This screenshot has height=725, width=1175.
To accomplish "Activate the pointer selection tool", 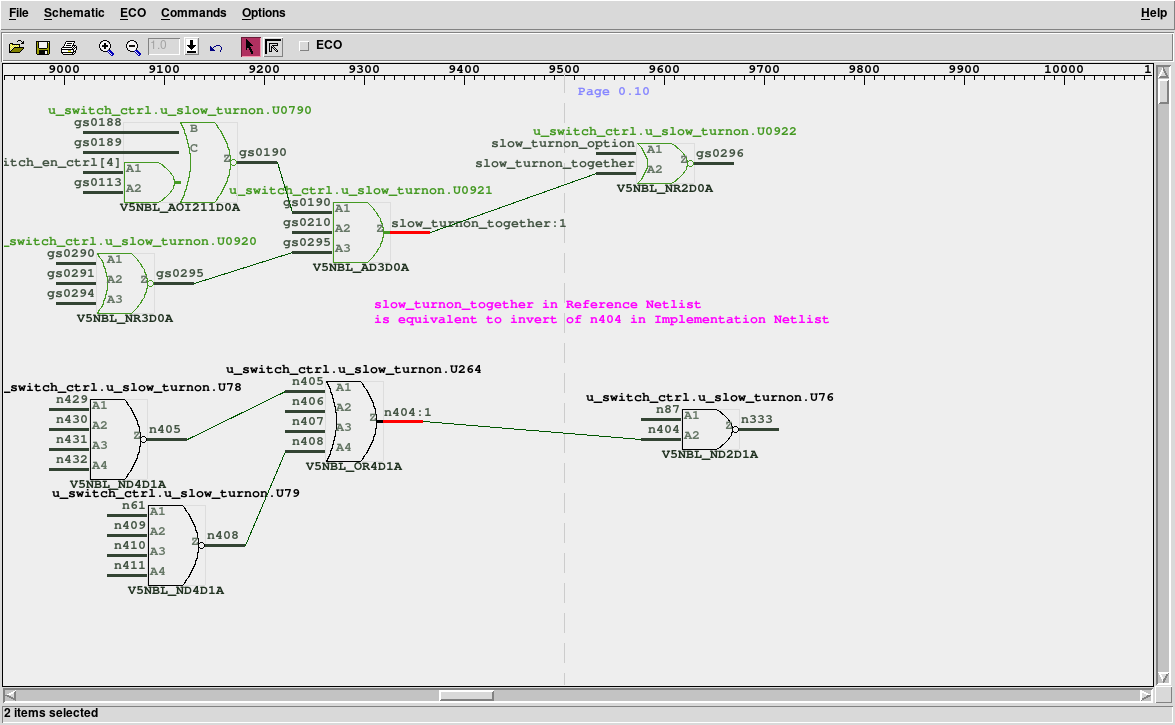I will pyautogui.click(x=250, y=47).
